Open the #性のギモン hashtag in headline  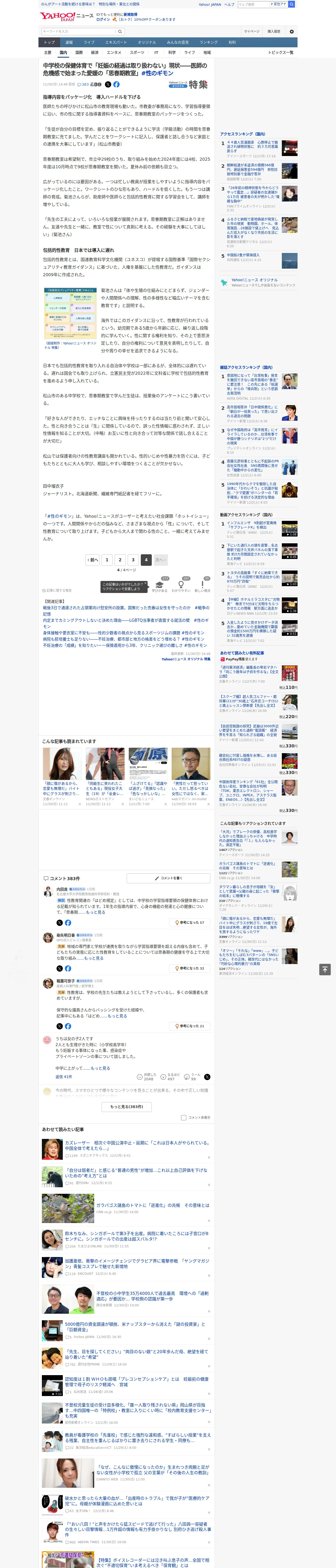click(x=157, y=73)
